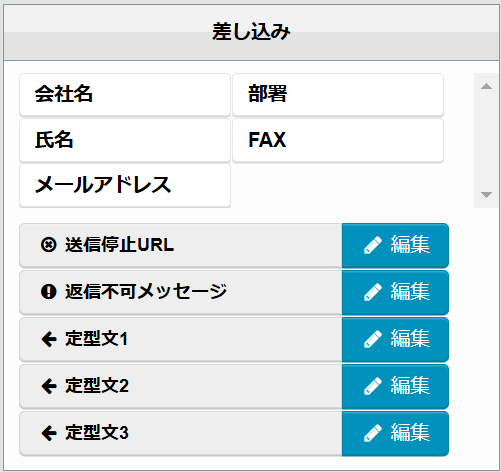Click the exclamation icon beside 返信不可メッセージ
The image size is (501, 472).
49,292
